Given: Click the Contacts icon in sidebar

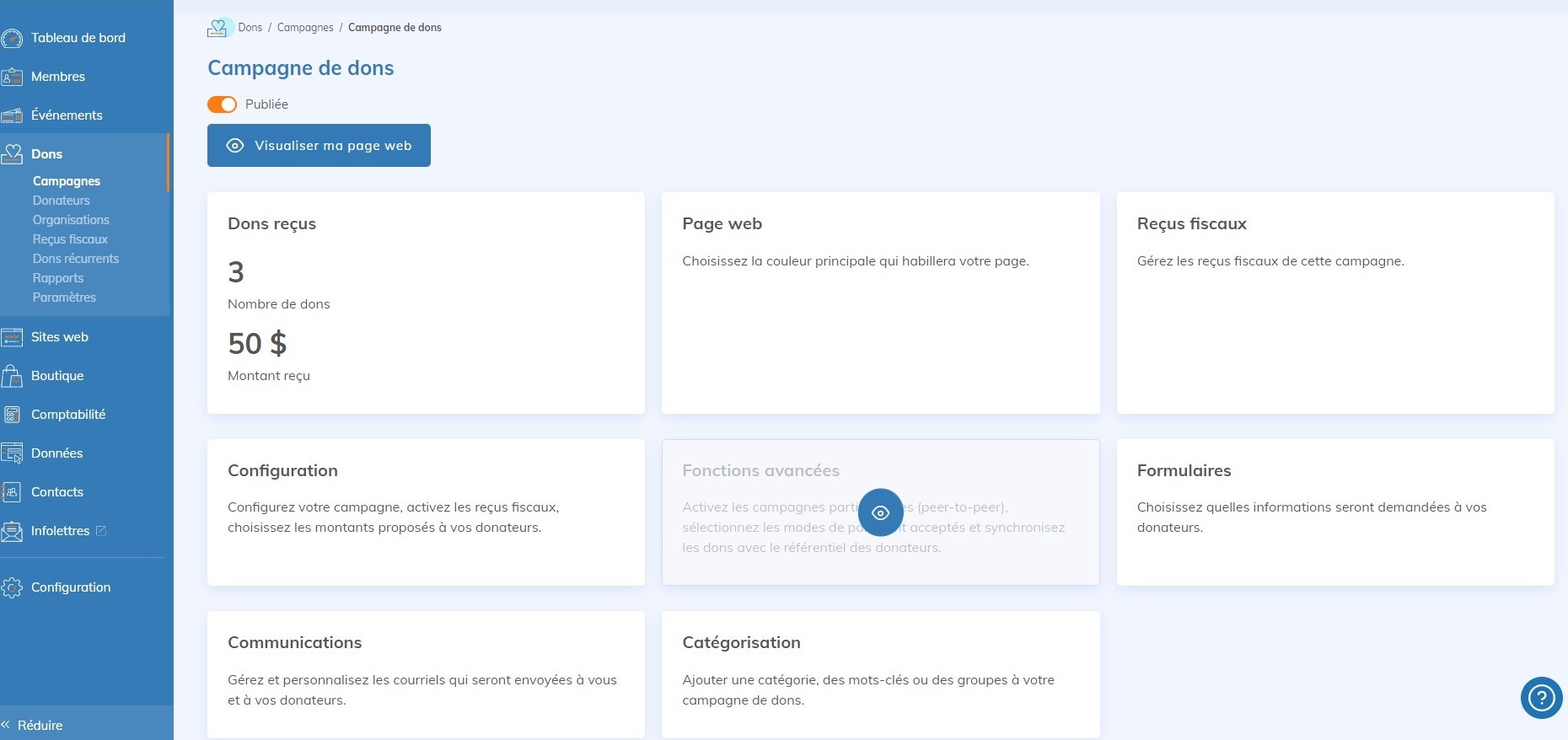Looking at the screenshot, I should [12, 492].
